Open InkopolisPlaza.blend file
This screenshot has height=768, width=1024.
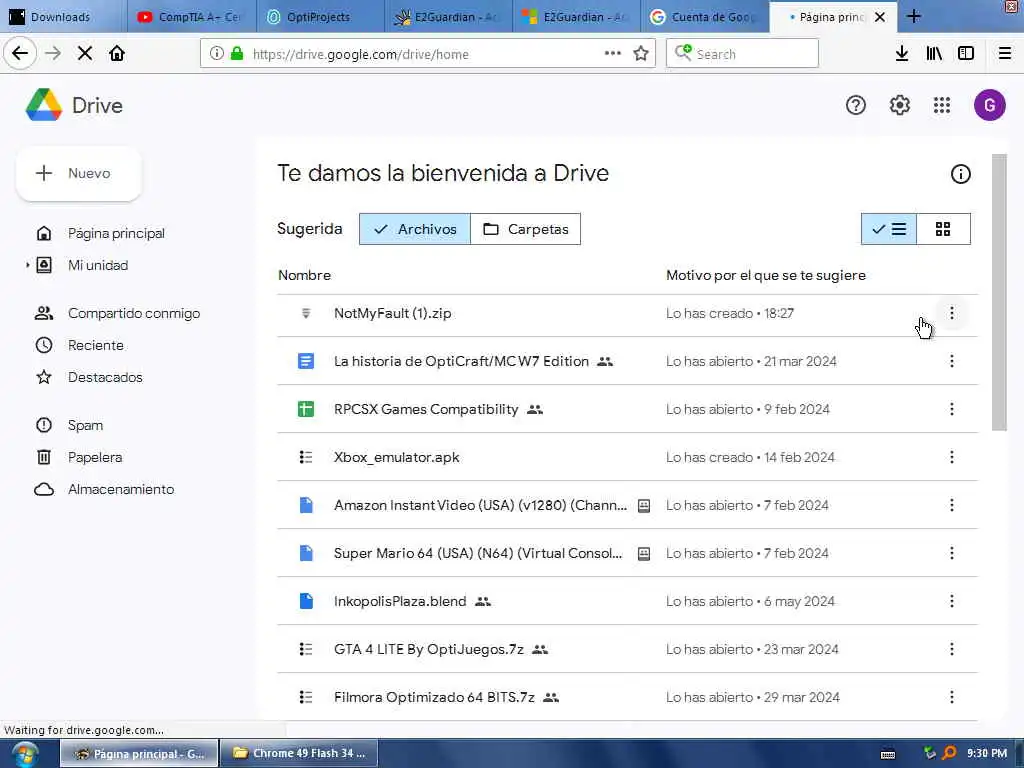coord(400,601)
